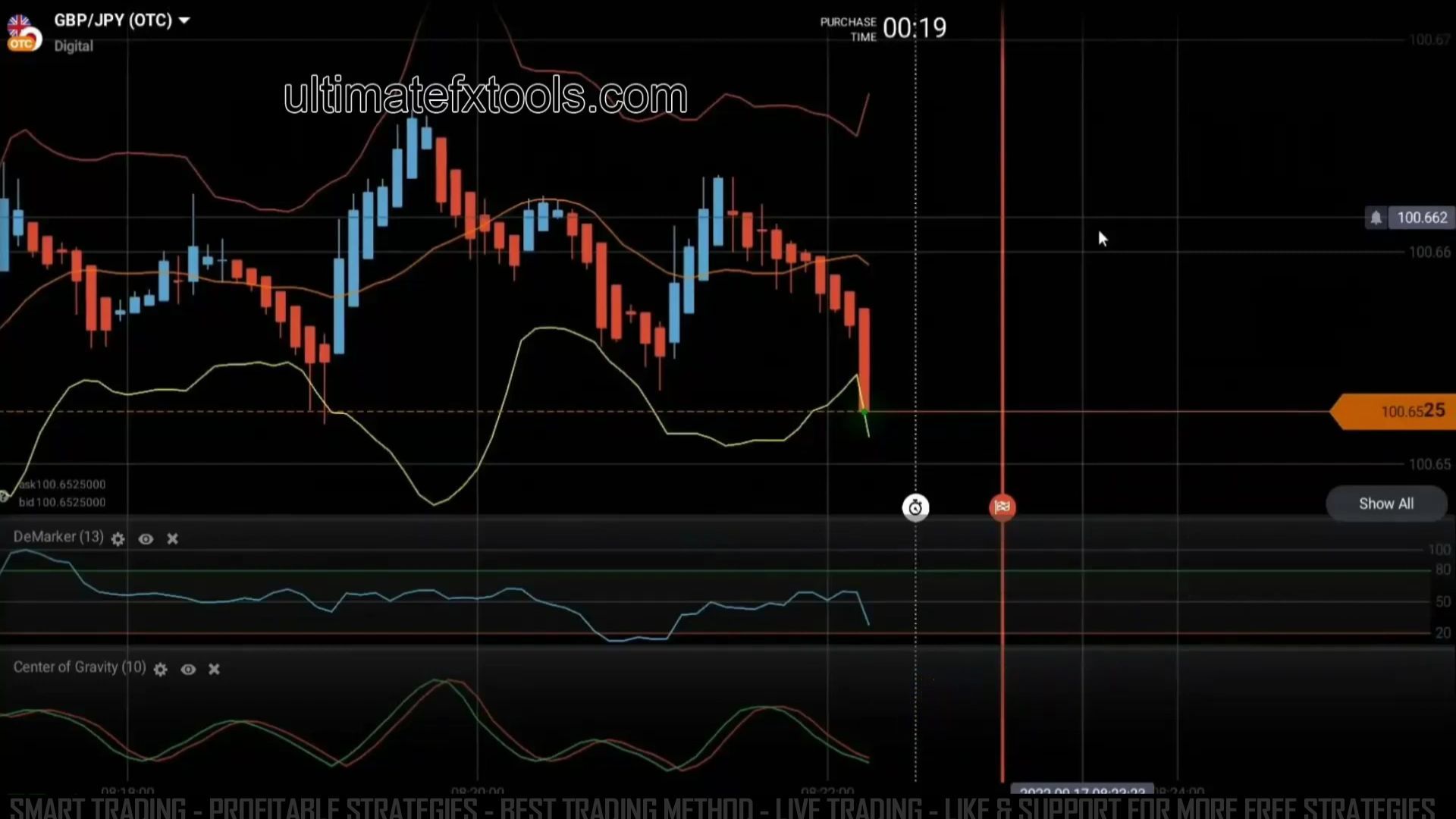Click the DeMarker 20 level label
This screenshot has height=819, width=1456.
coord(1442,632)
